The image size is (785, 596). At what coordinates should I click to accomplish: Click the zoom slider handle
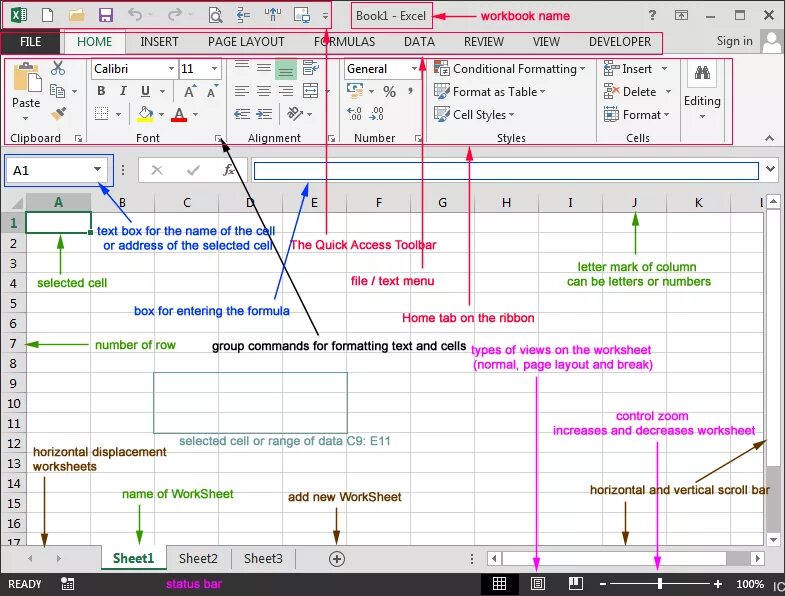click(x=660, y=583)
